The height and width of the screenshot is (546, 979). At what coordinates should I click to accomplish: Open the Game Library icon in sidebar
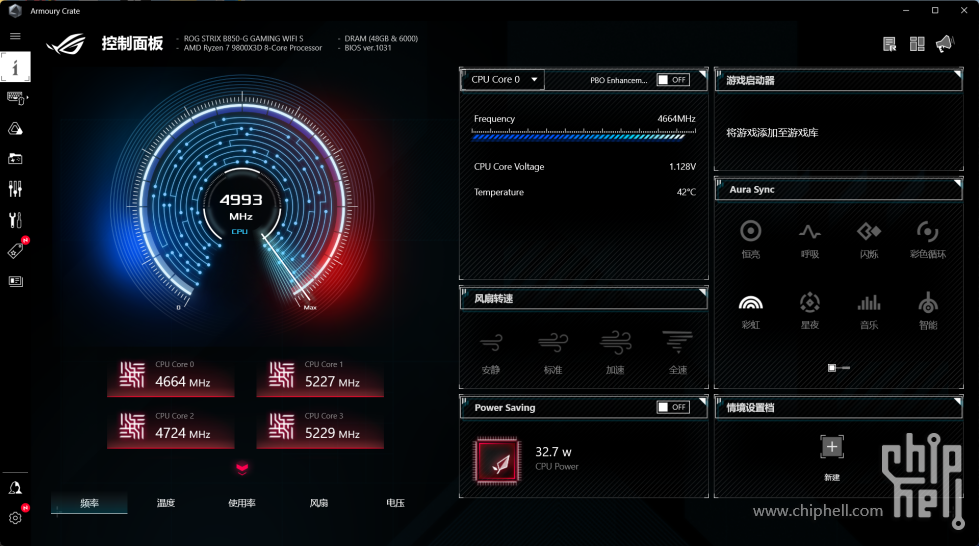(x=15, y=159)
